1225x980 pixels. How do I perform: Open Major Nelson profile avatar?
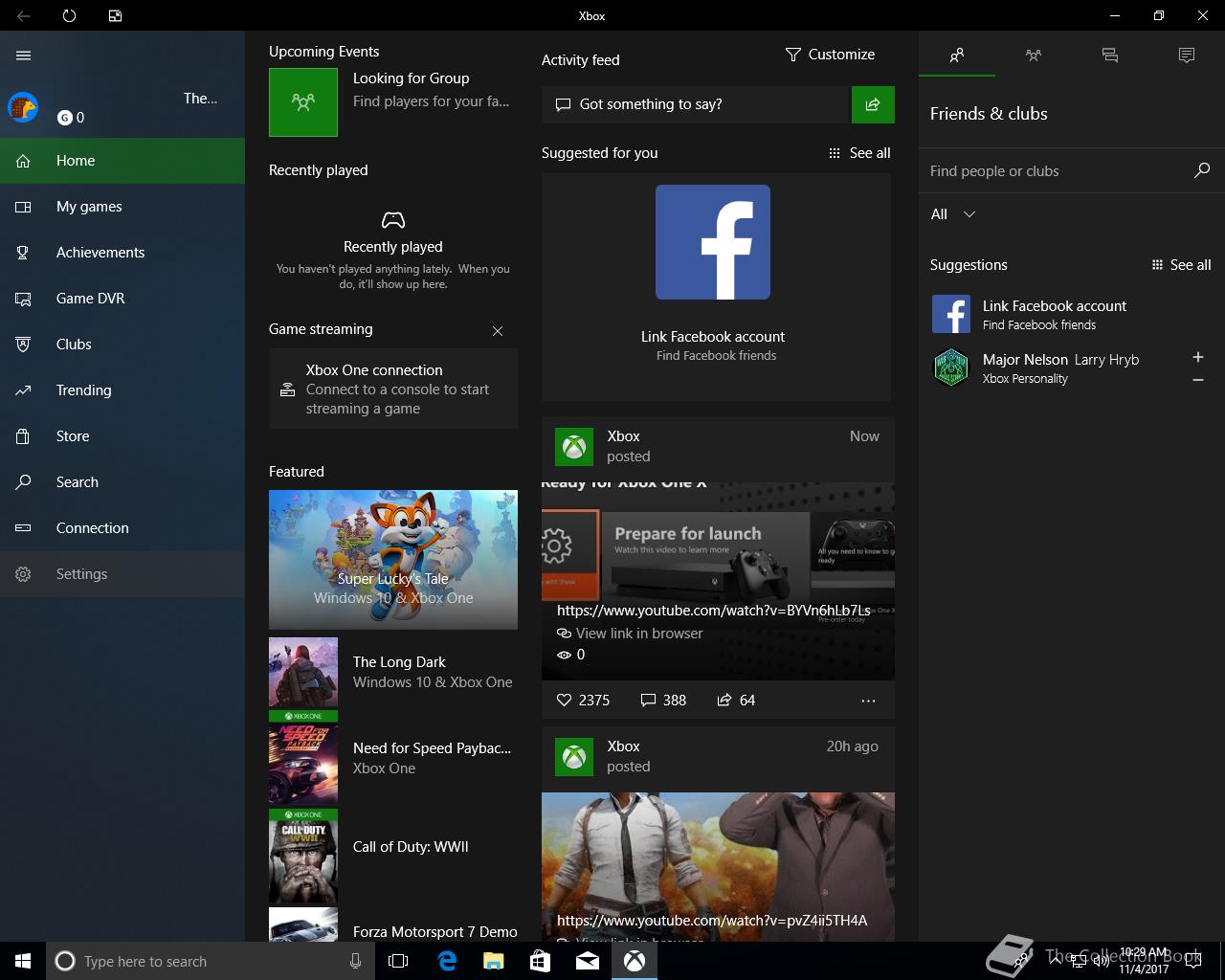tap(951, 367)
